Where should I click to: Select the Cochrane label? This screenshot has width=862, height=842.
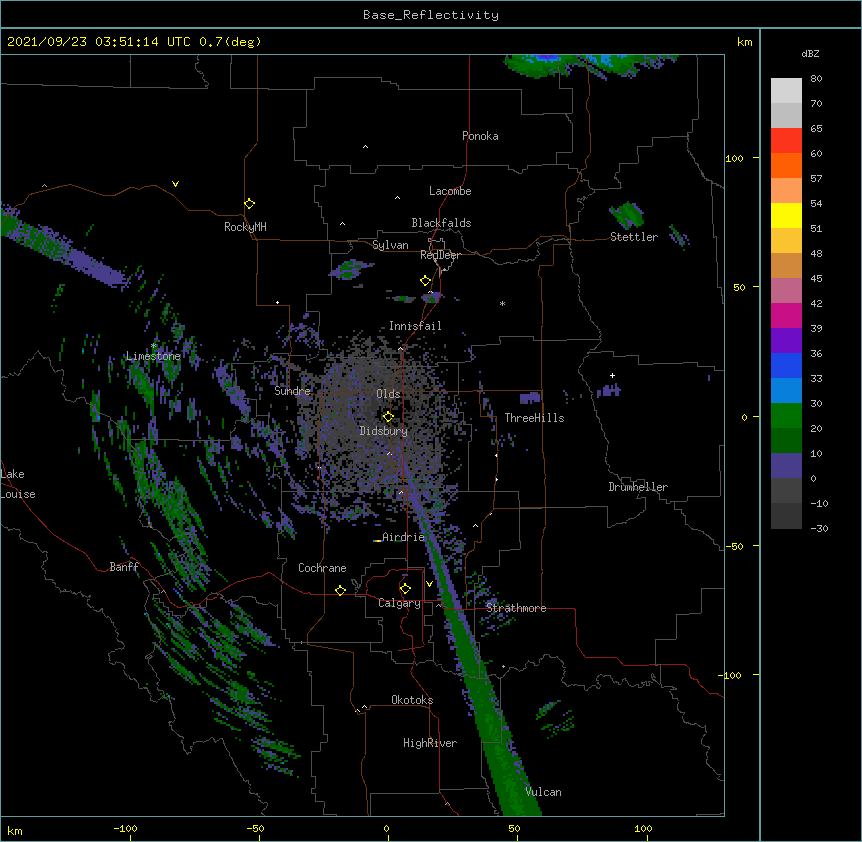click(322, 568)
